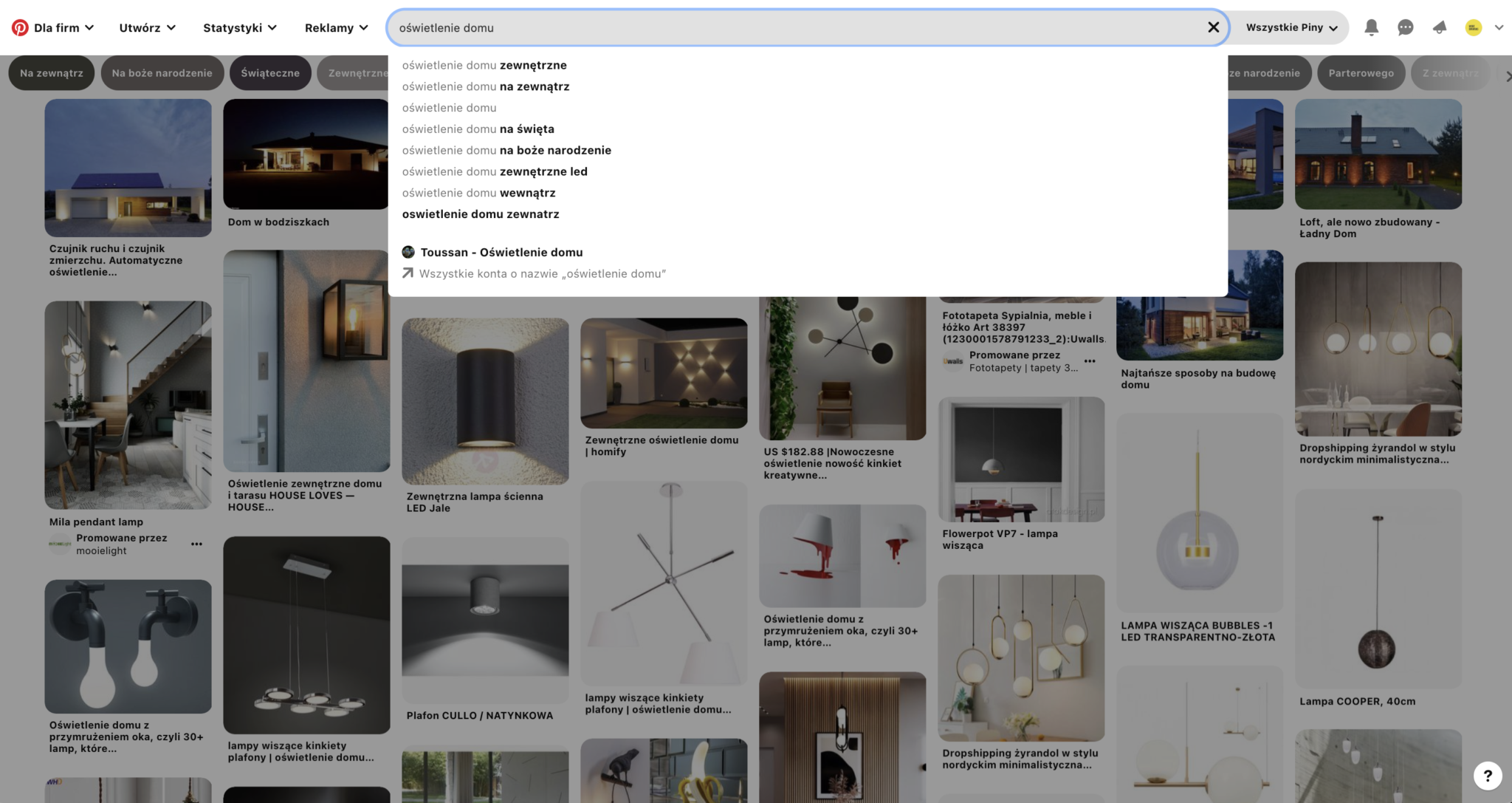
Task: Select the Na boże narodzenie filter chip
Action: (162, 72)
